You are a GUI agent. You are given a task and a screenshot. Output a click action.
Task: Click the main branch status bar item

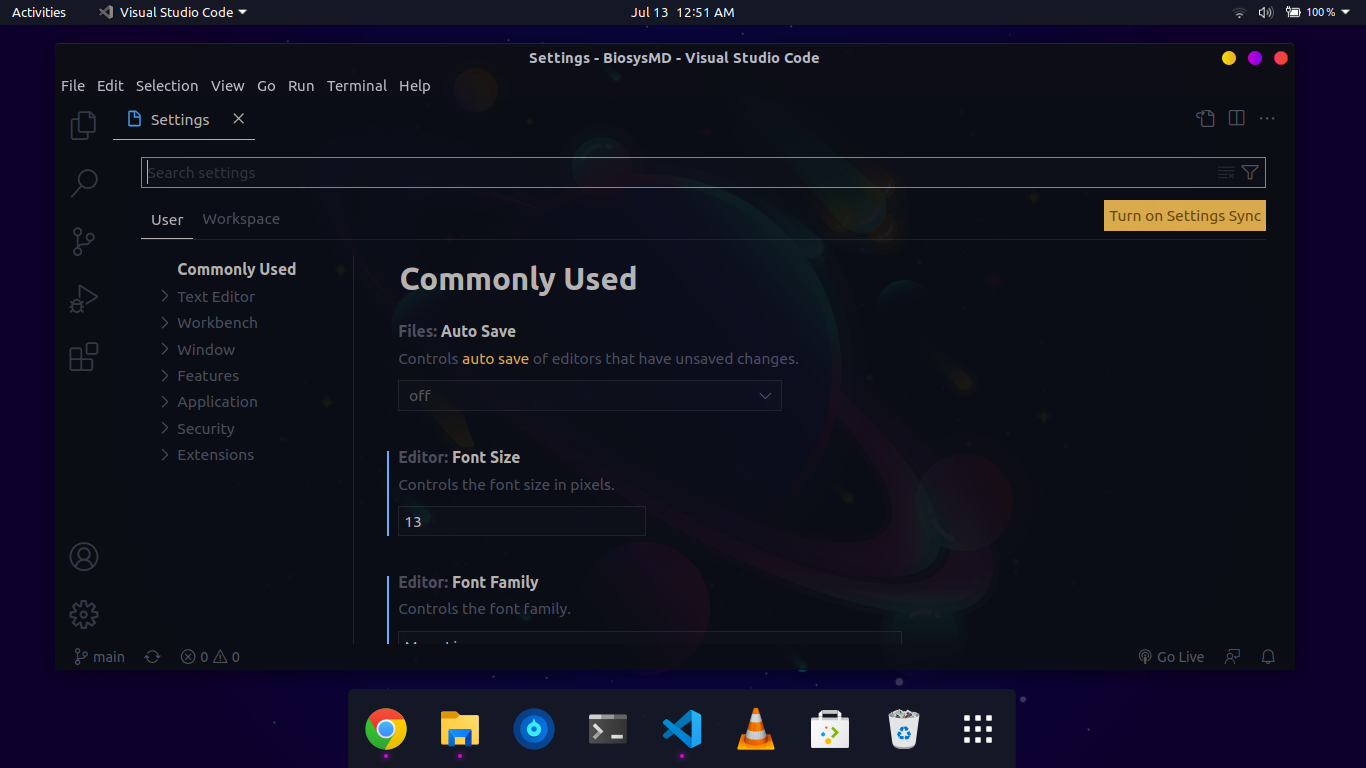pyautogui.click(x=99, y=657)
